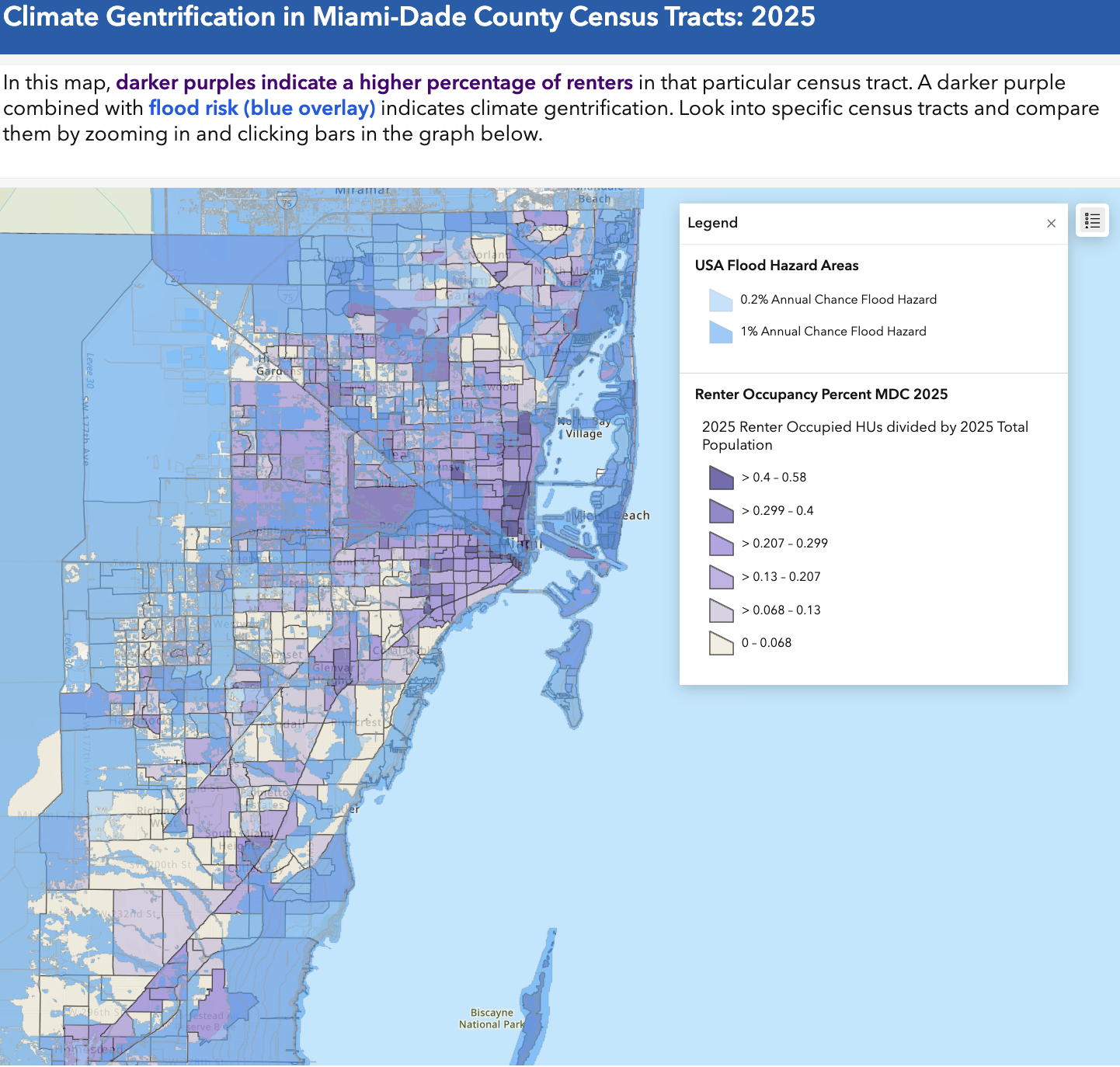Click the 'Miramar' label on the map
The image size is (1120, 1067).
363,190
